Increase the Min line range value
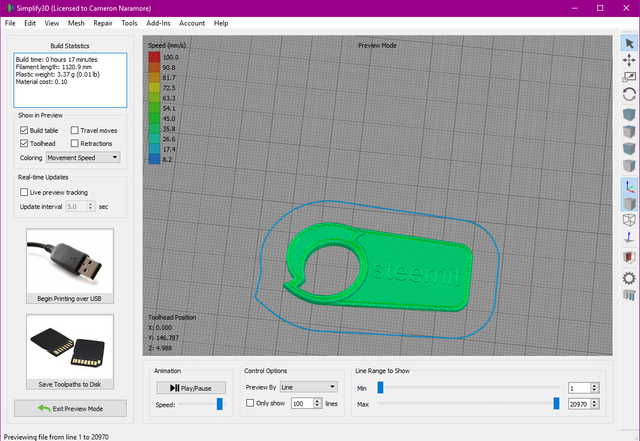The height and width of the screenshot is (441, 640). (595, 385)
